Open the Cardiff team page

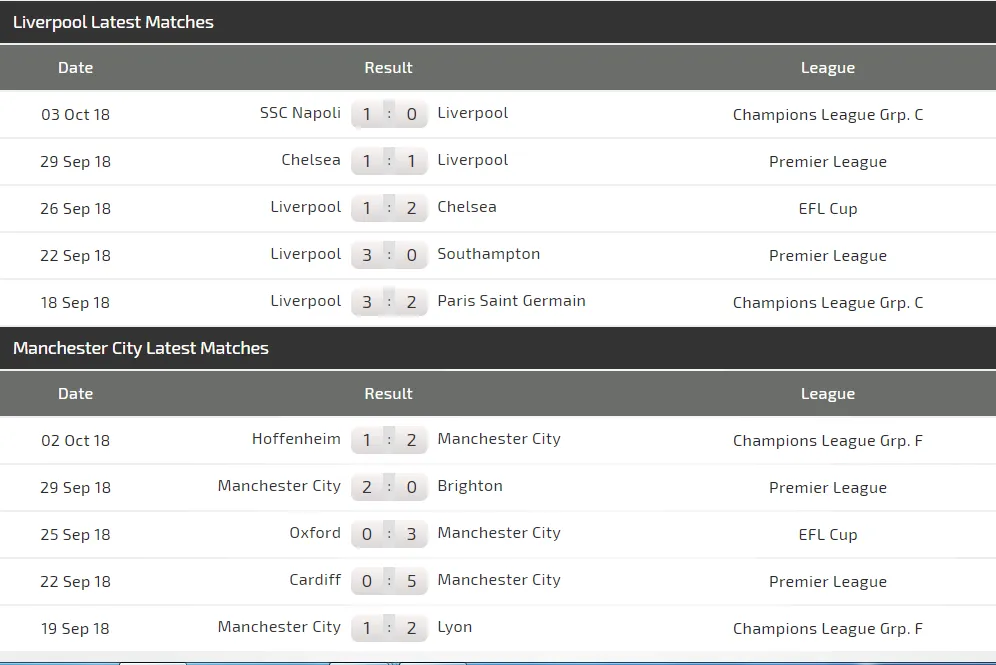click(314, 580)
